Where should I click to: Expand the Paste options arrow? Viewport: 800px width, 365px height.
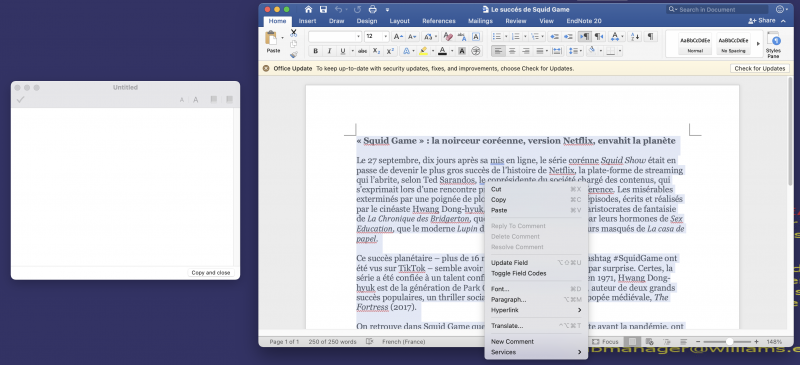click(x=282, y=38)
